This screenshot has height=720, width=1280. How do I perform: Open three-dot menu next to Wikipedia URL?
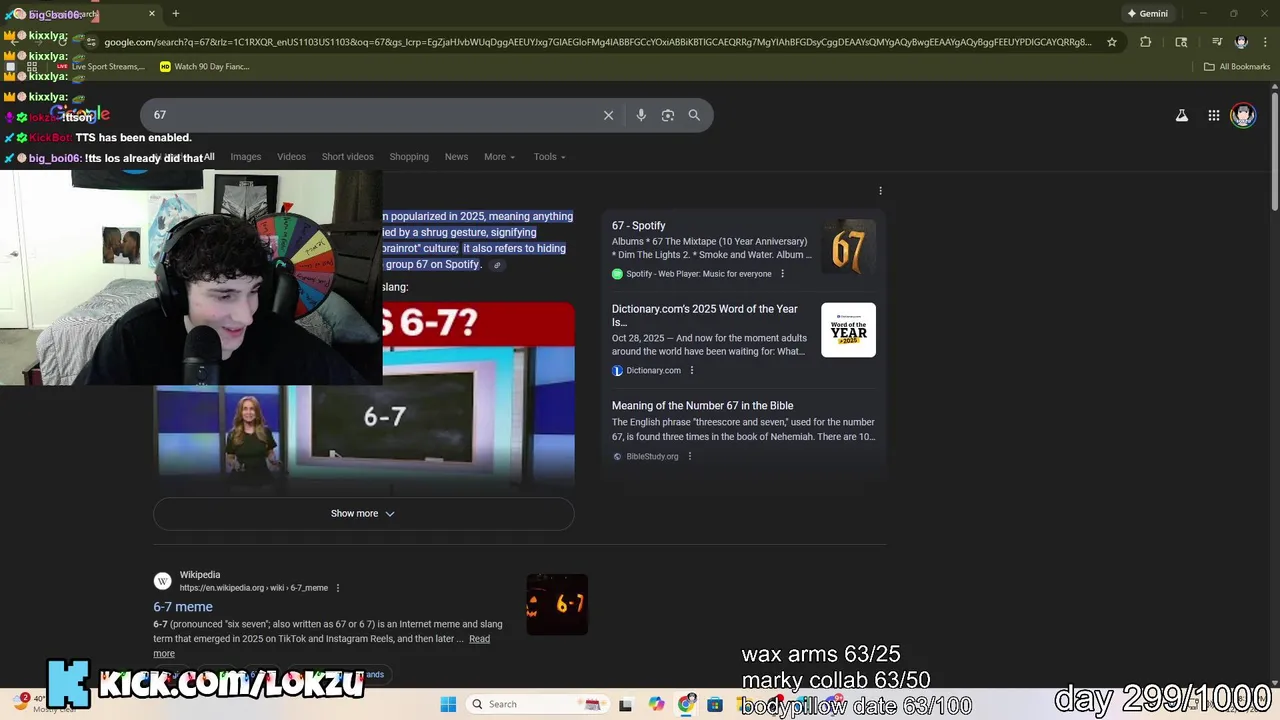coord(338,588)
